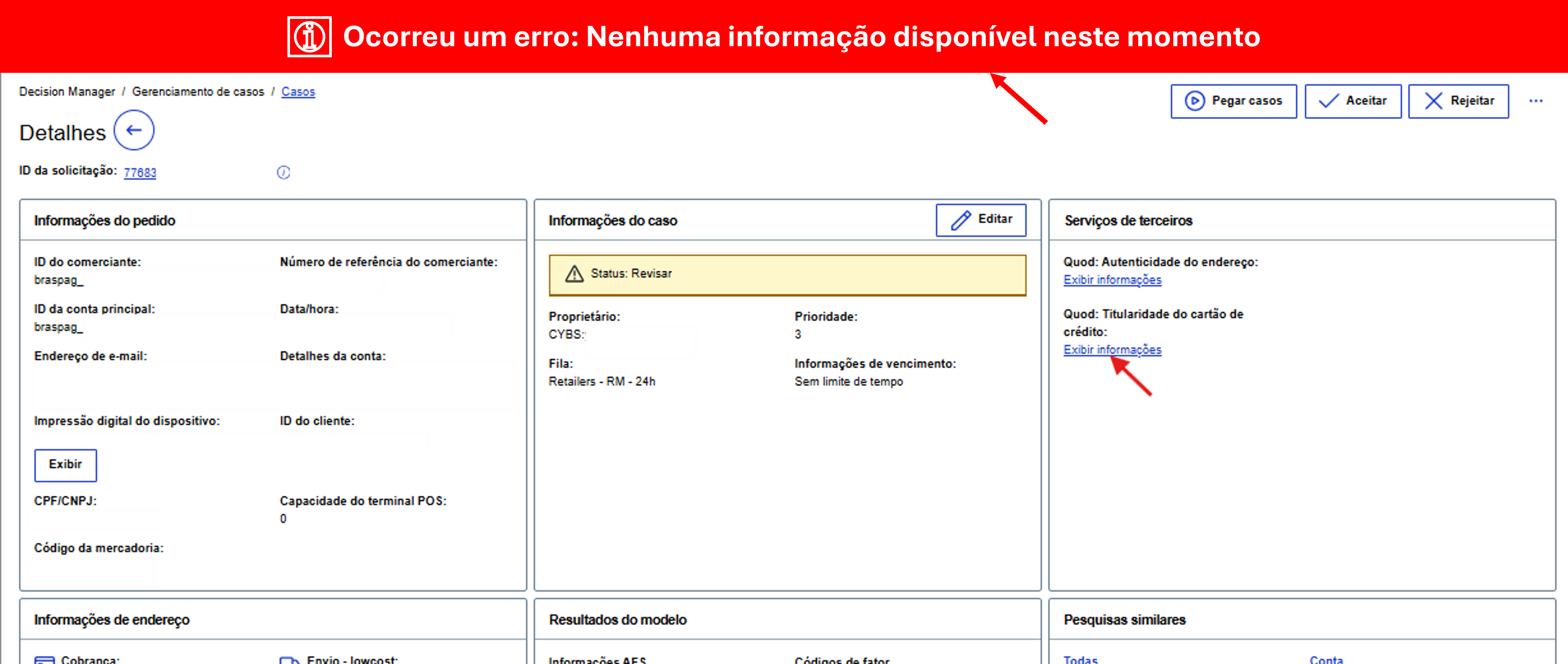Screen dimensions: 1568x664
Task: Open the three-dot more options menu
Action: point(1536,101)
